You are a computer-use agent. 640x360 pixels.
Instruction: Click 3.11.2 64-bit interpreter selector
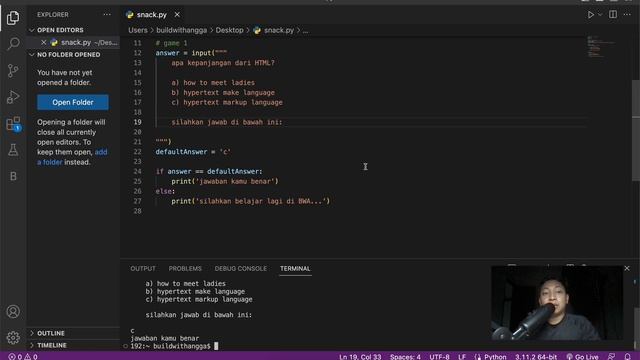click(x=536, y=356)
